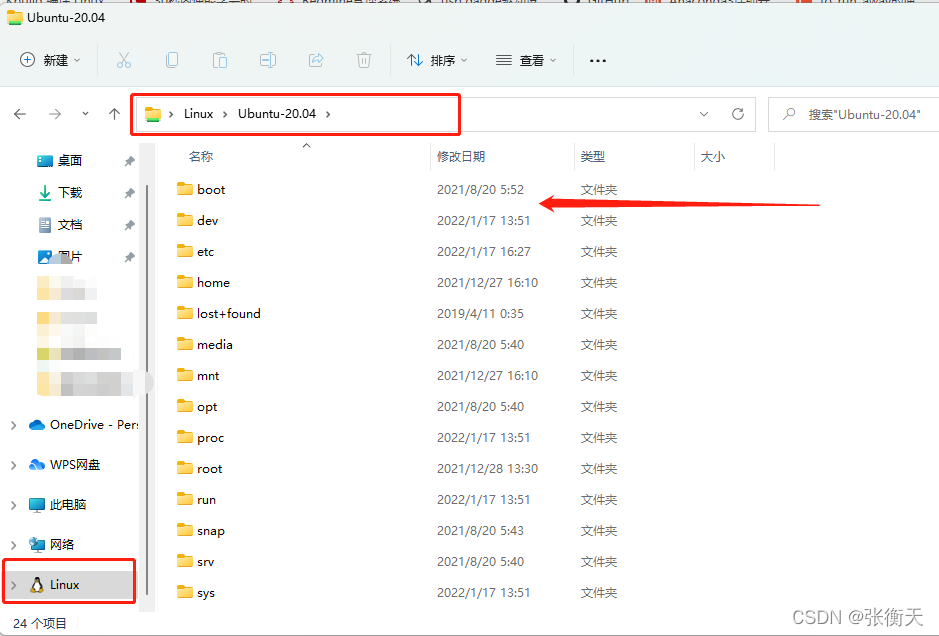The width and height of the screenshot is (939, 636).
Task: Open the 排序 sort dropdown
Action: (437, 60)
